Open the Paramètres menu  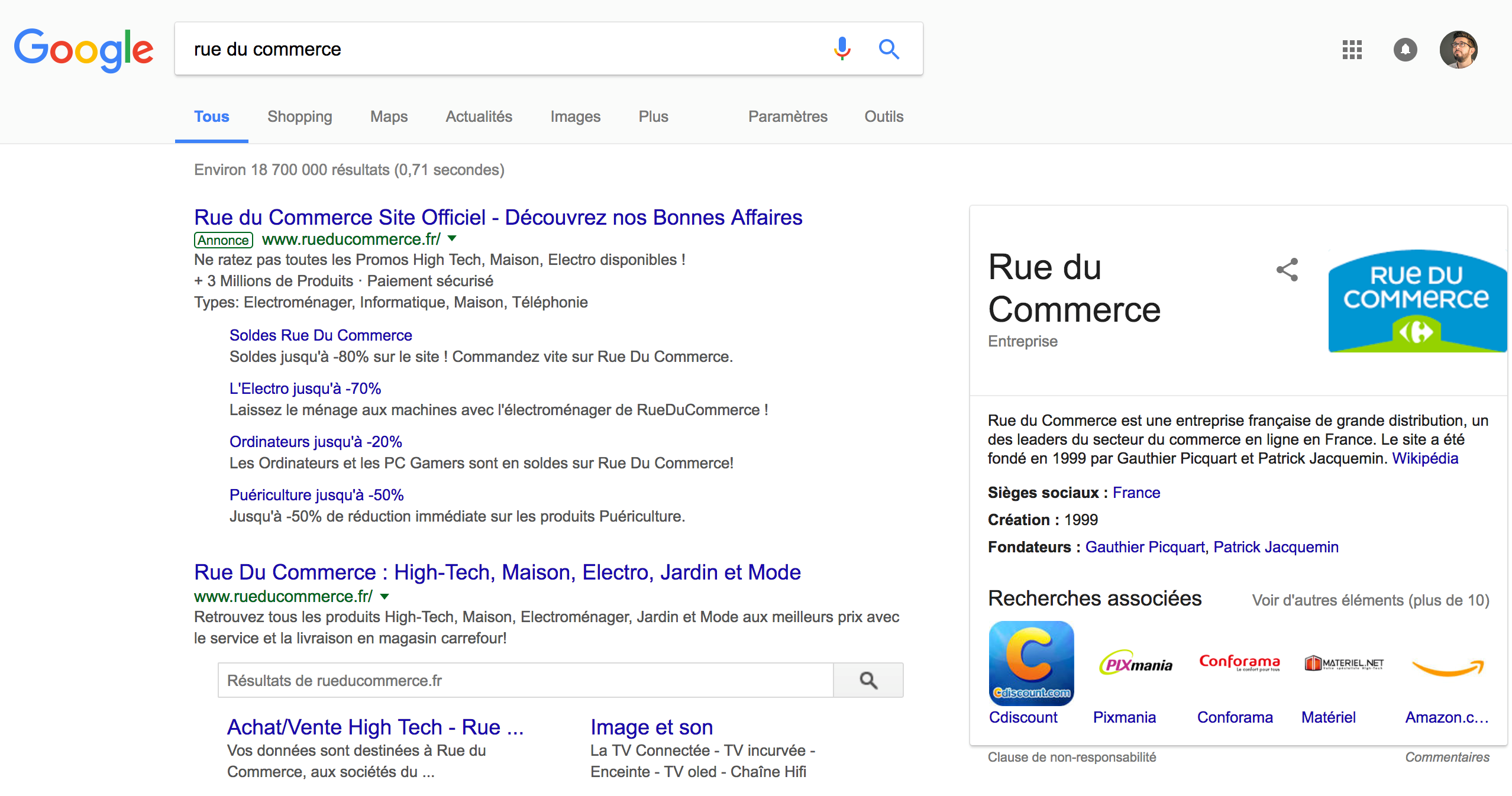tap(788, 117)
